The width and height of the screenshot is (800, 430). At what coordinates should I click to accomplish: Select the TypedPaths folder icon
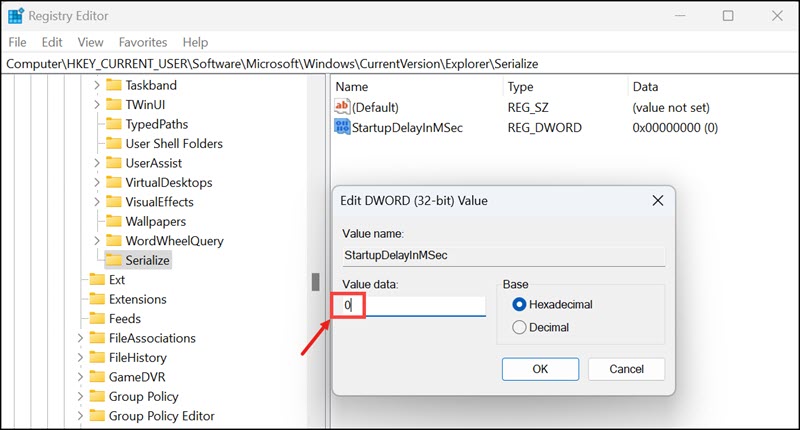114,124
